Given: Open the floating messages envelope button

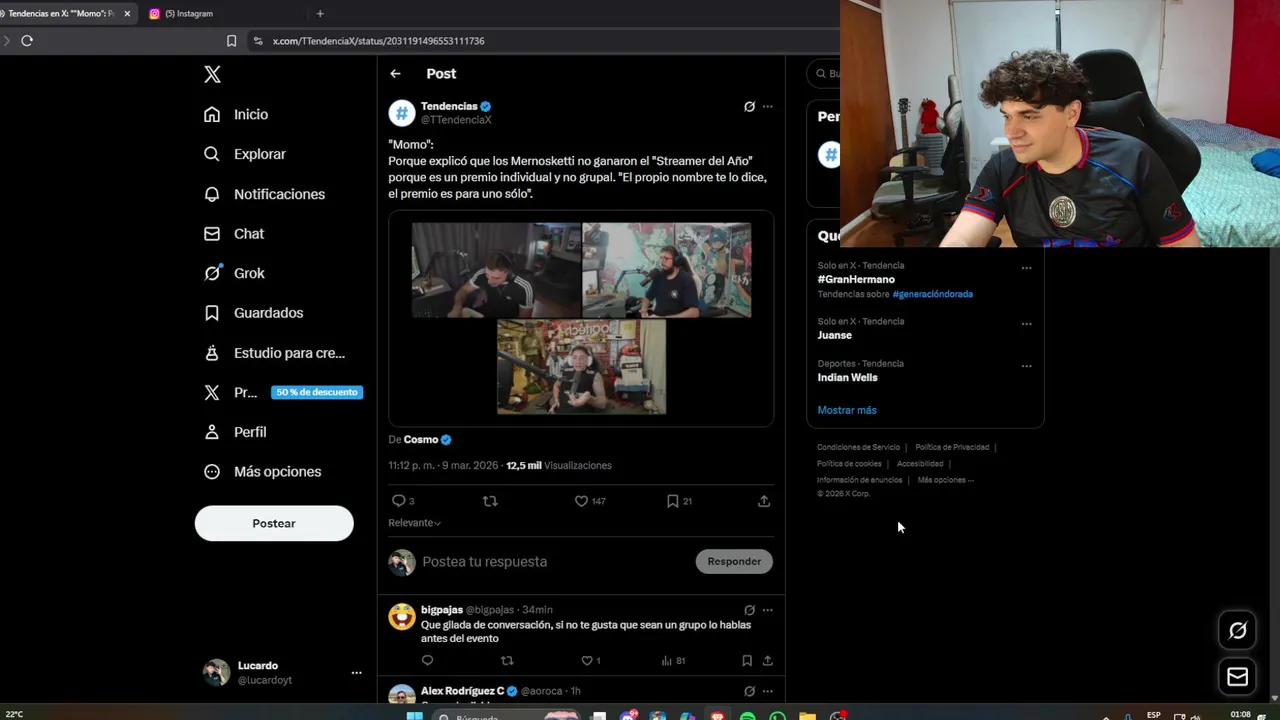Looking at the screenshot, I should tap(1238, 677).
